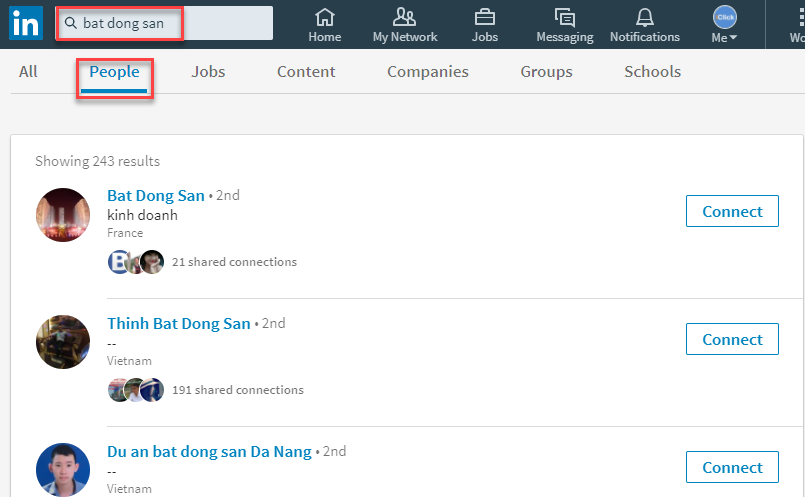Expand the Me profile dropdown
Screen dimensions: 805x497
tap(724, 25)
